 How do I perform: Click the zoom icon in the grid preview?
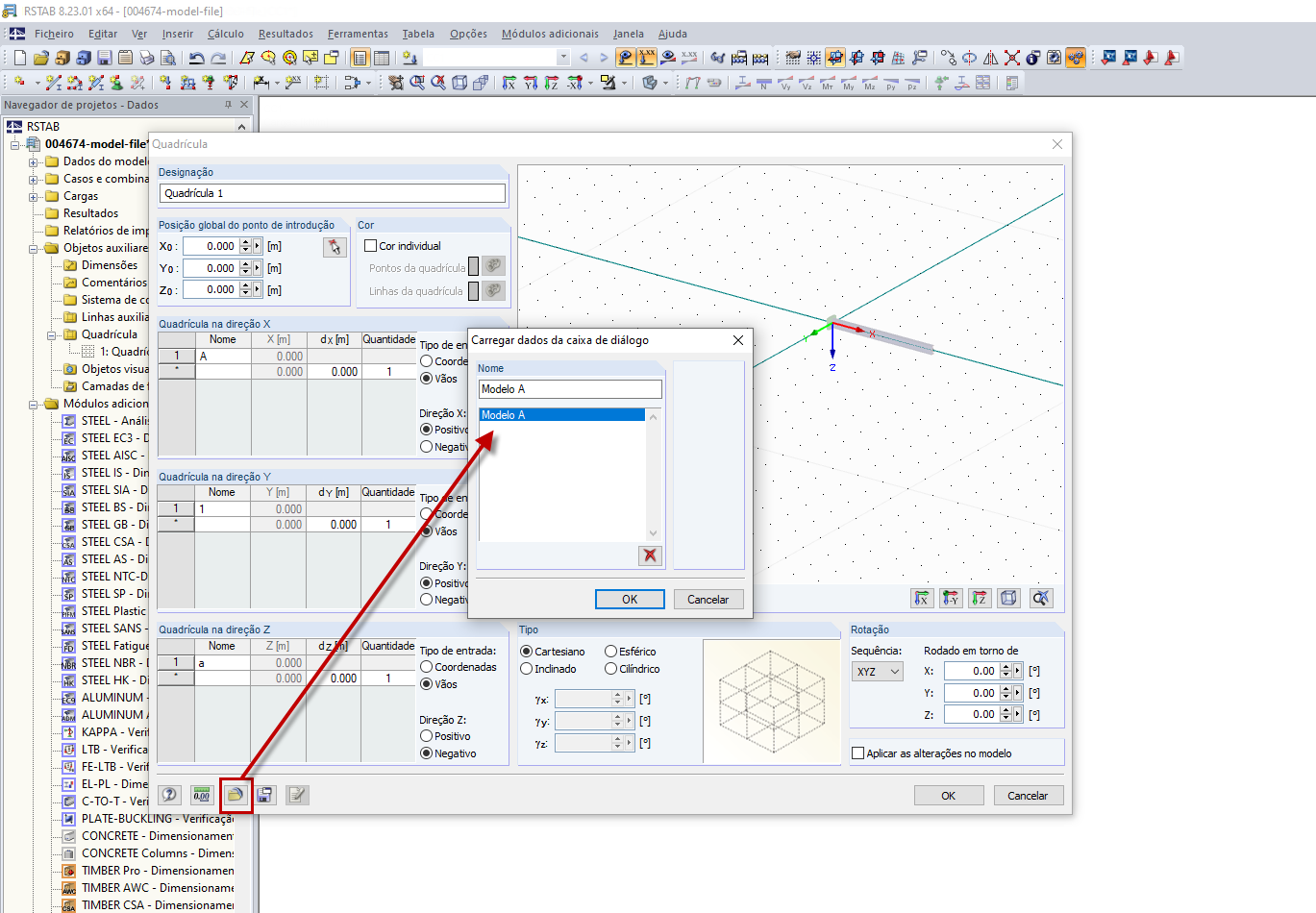tap(1041, 598)
